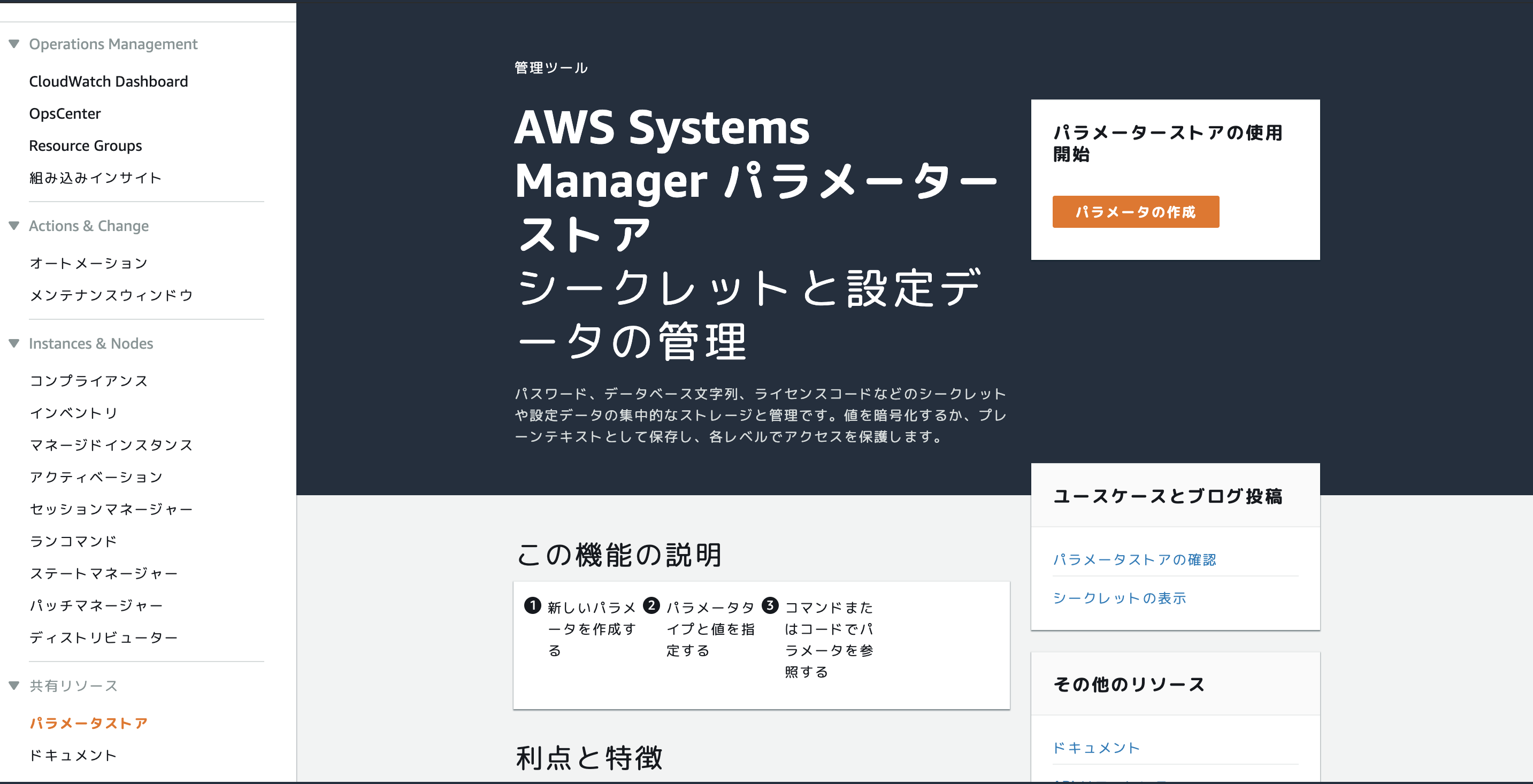This screenshot has height=784, width=1533.
Task: Go to パッチマネージャー in sidebar
Action: (96, 605)
